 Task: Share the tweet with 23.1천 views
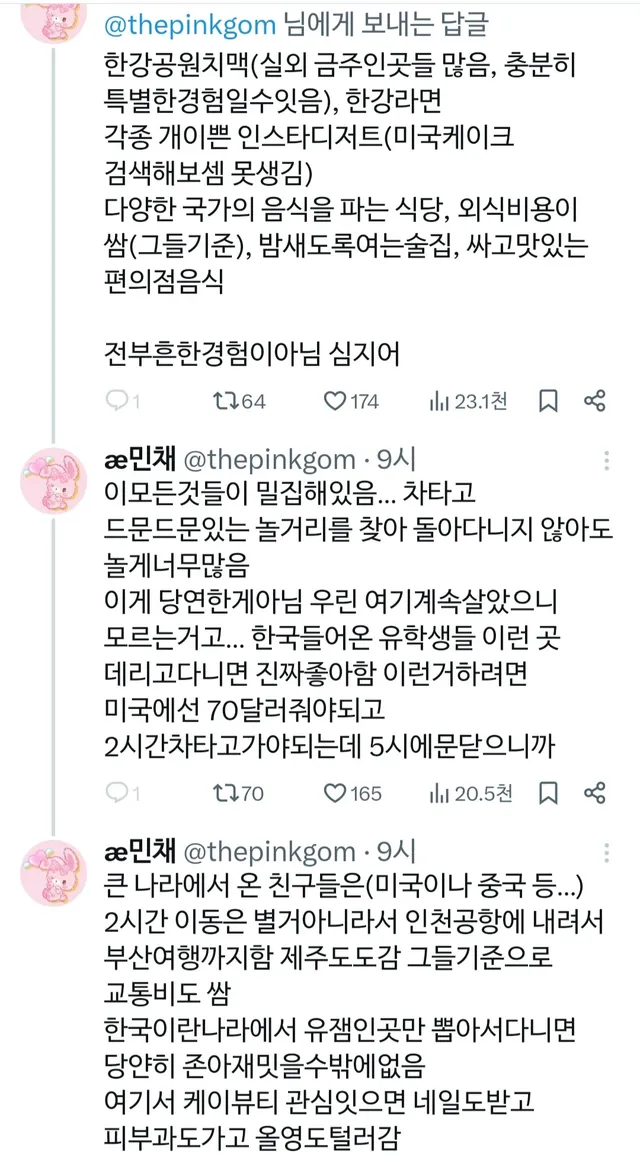pyautogui.click(x=594, y=401)
